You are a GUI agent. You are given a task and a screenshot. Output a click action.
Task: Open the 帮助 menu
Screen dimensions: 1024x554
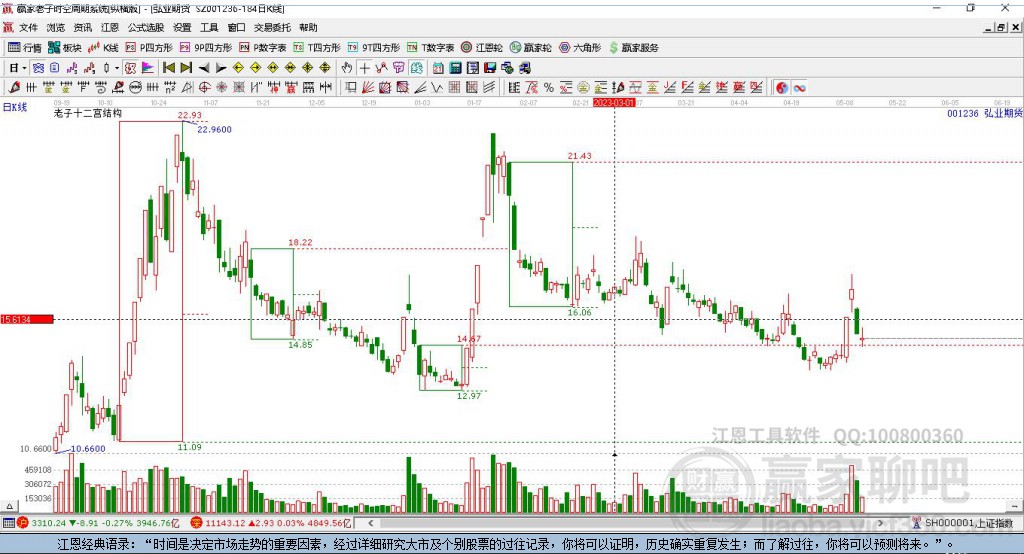[308, 27]
